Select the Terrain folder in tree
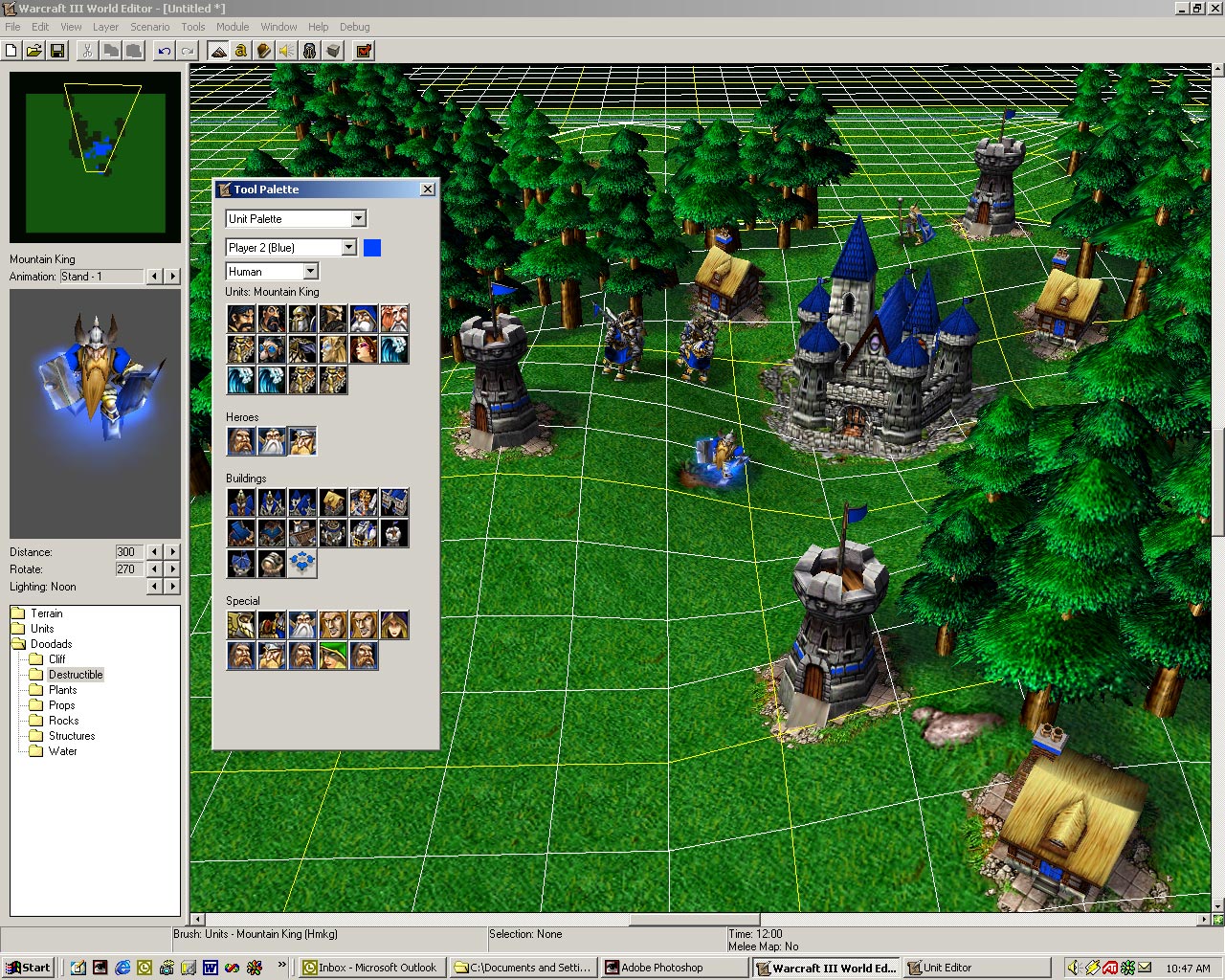This screenshot has height=980, width=1225. [46, 613]
